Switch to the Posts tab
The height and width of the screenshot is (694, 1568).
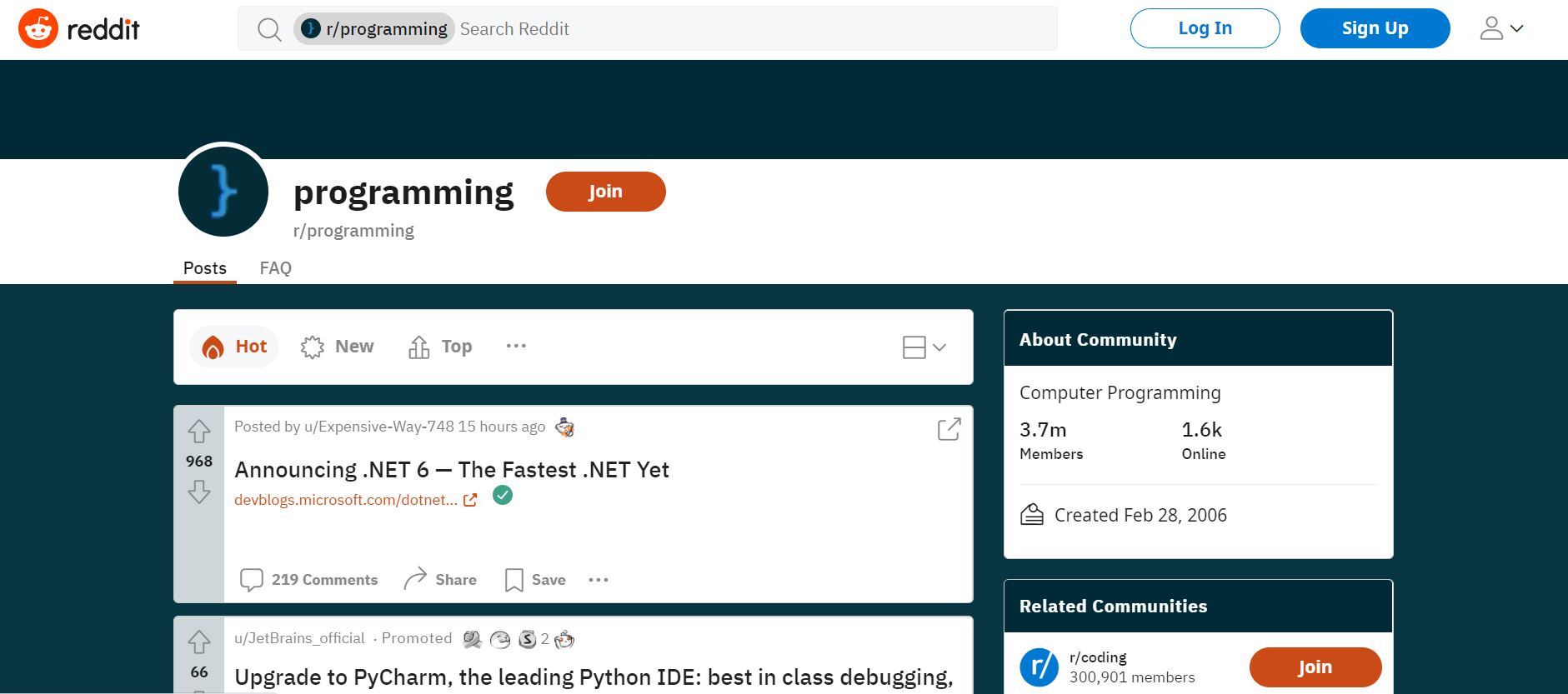(x=205, y=268)
